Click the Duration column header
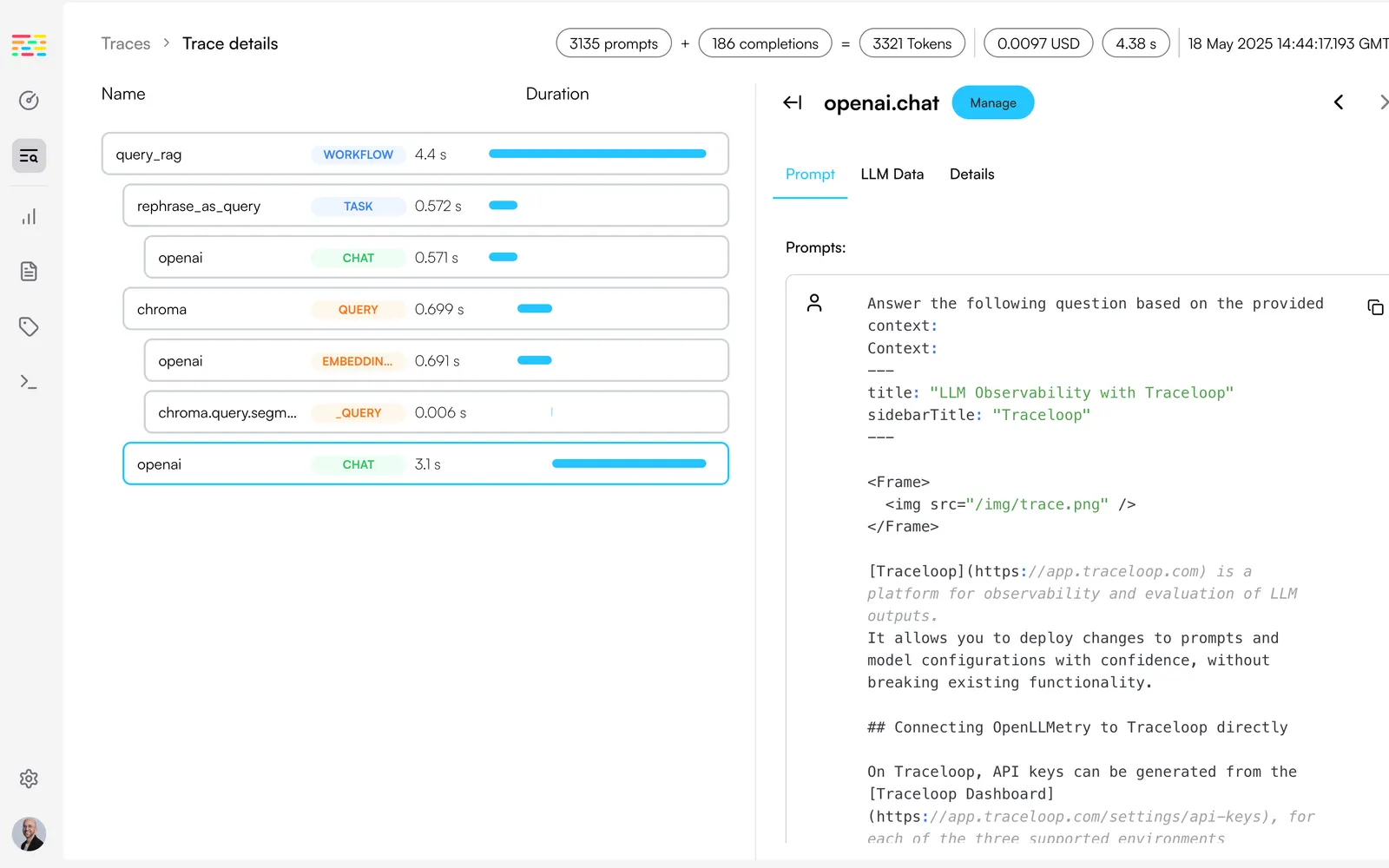This screenshot has width=1389, height=868. coord(557,94)
